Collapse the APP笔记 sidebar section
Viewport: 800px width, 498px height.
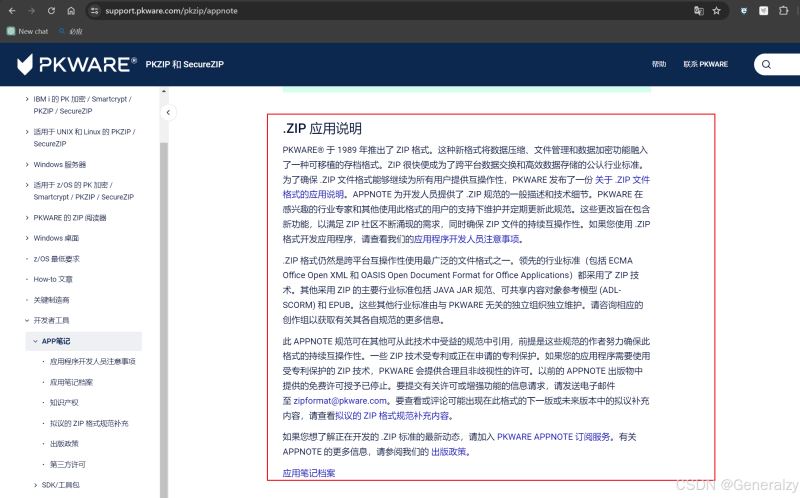pos(35,341)
